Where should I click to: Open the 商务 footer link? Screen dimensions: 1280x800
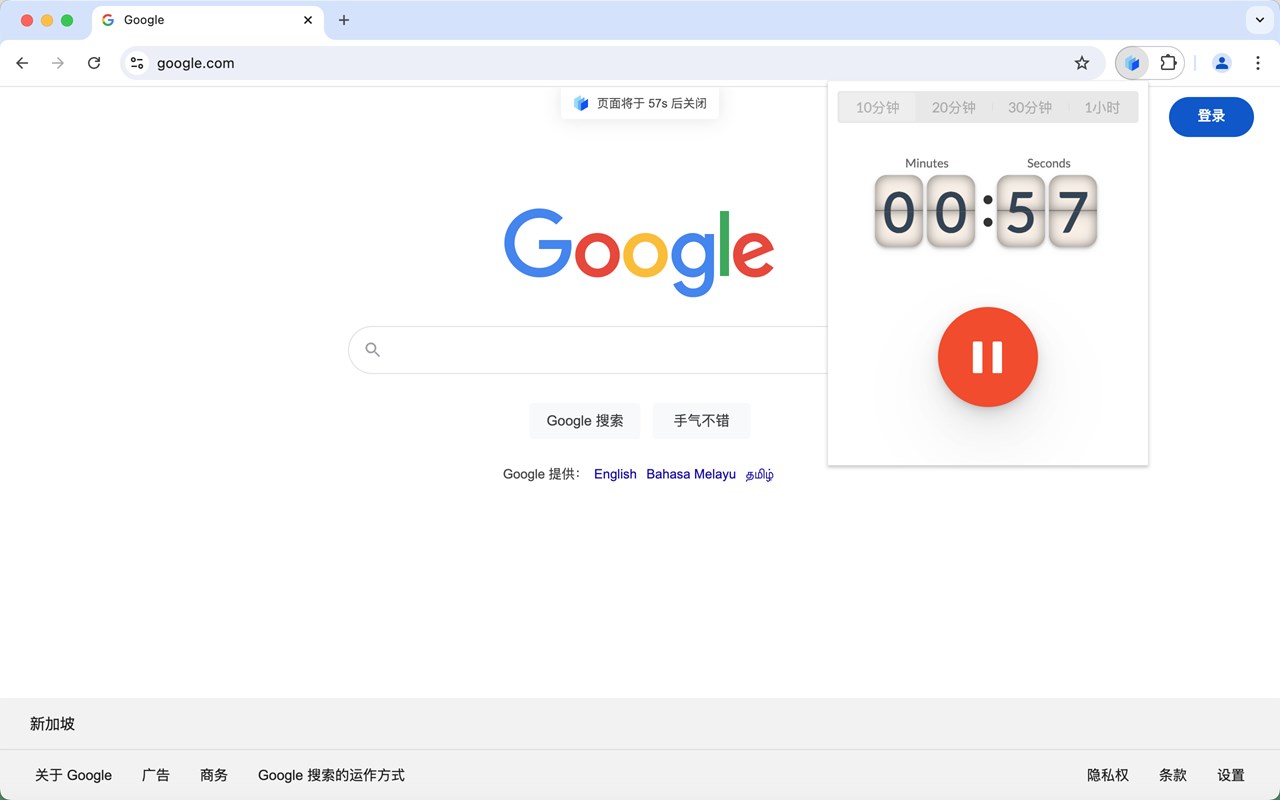(x=214, y=775)
